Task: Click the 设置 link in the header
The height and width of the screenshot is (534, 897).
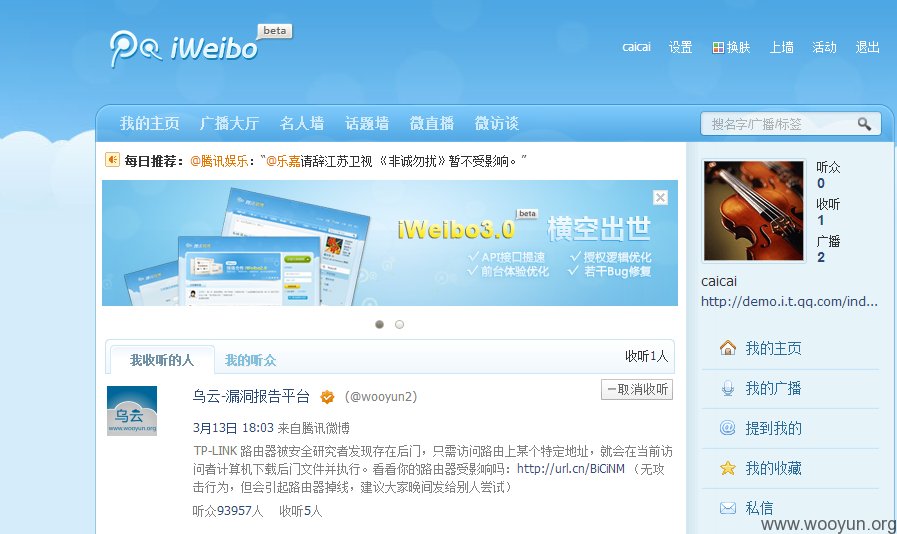Action: tap(681, 48)
